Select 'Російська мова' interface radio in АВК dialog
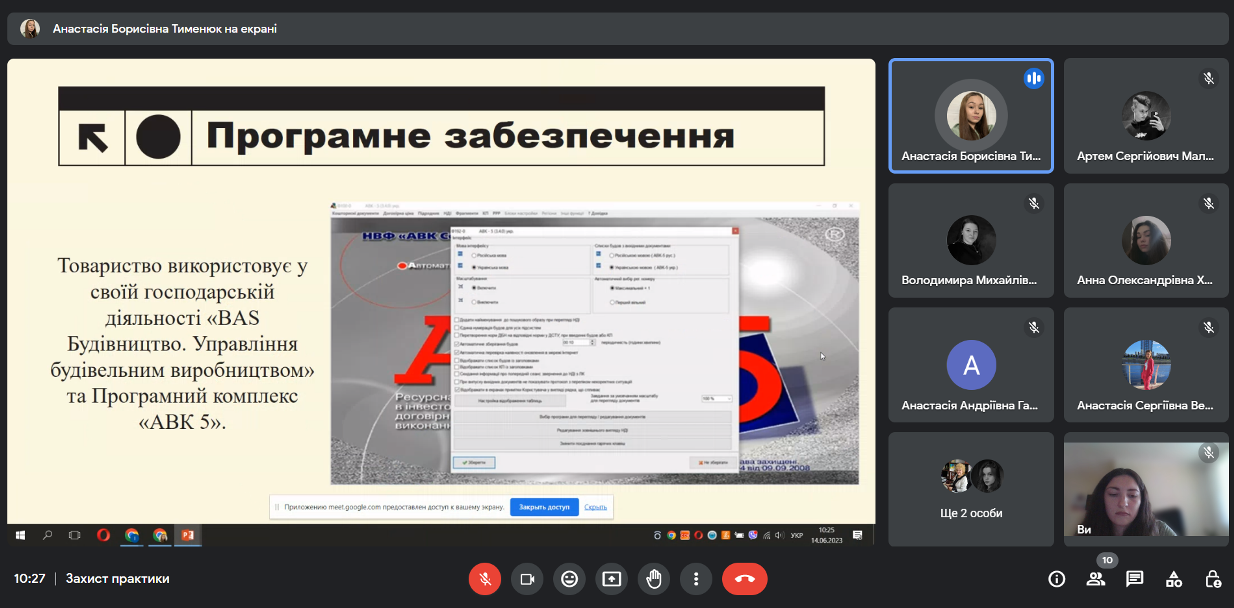Image resolution: width=1234 pixels, height=608 pixels. point(474,255)
